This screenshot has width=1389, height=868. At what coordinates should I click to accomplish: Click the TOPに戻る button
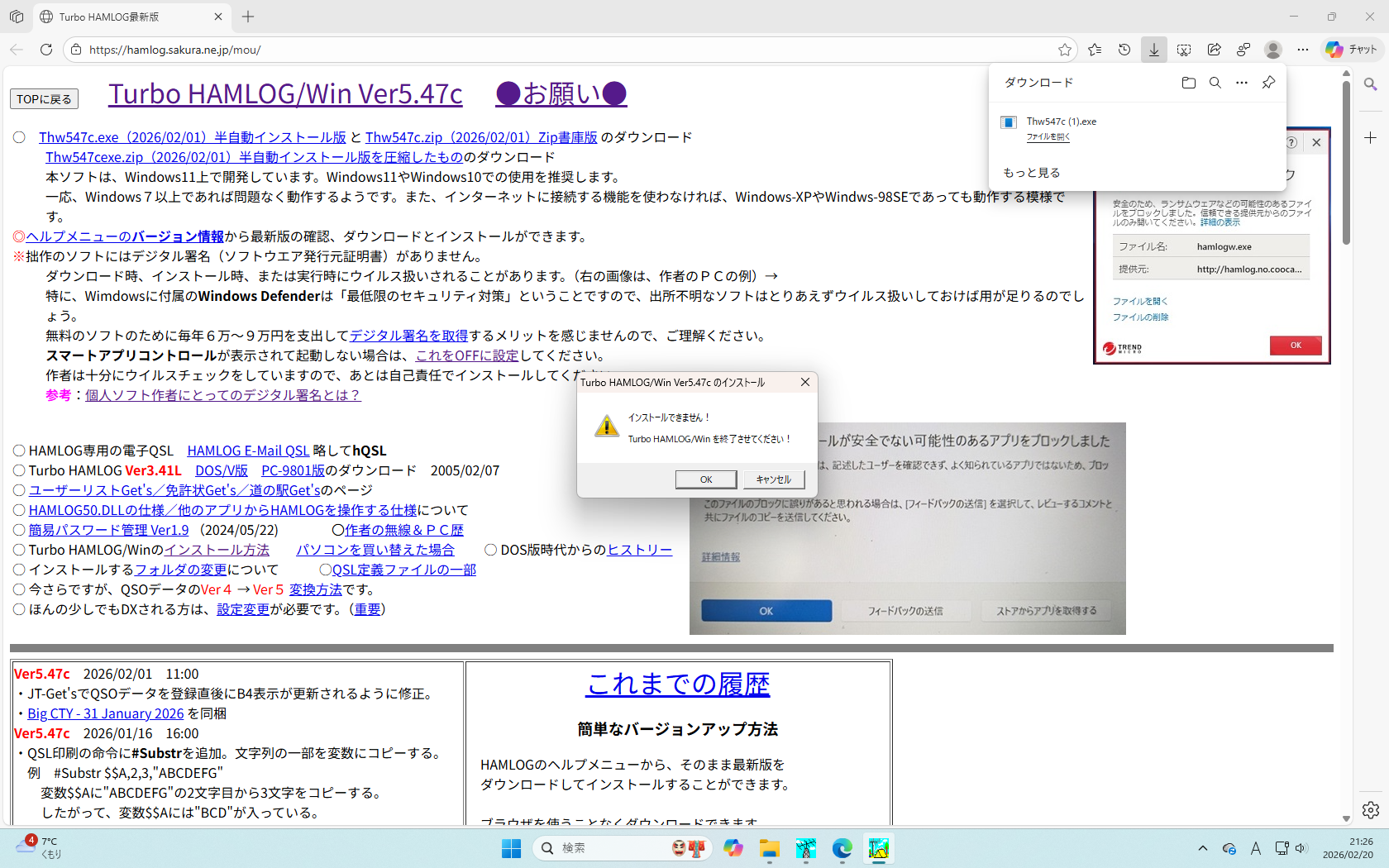(44, 99)
